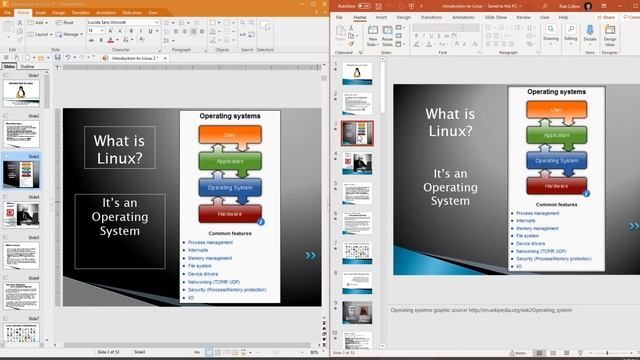
Task: Select slide 4 thumbnail in PowerPoint panel
Action: (357, 163)
